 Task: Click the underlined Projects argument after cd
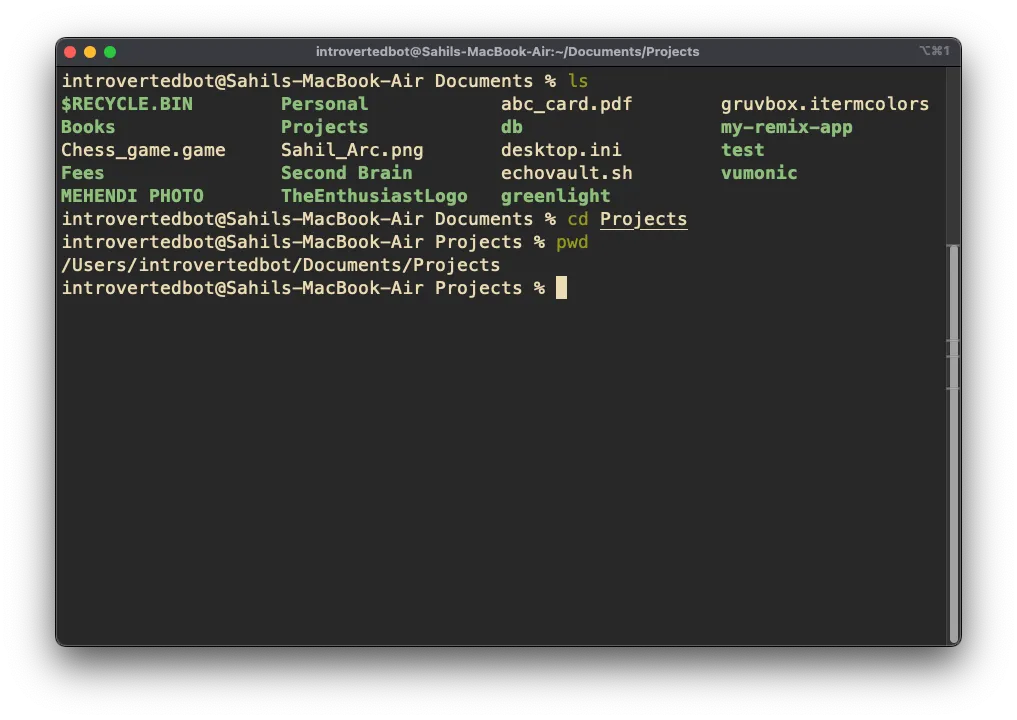coord(643,219)
